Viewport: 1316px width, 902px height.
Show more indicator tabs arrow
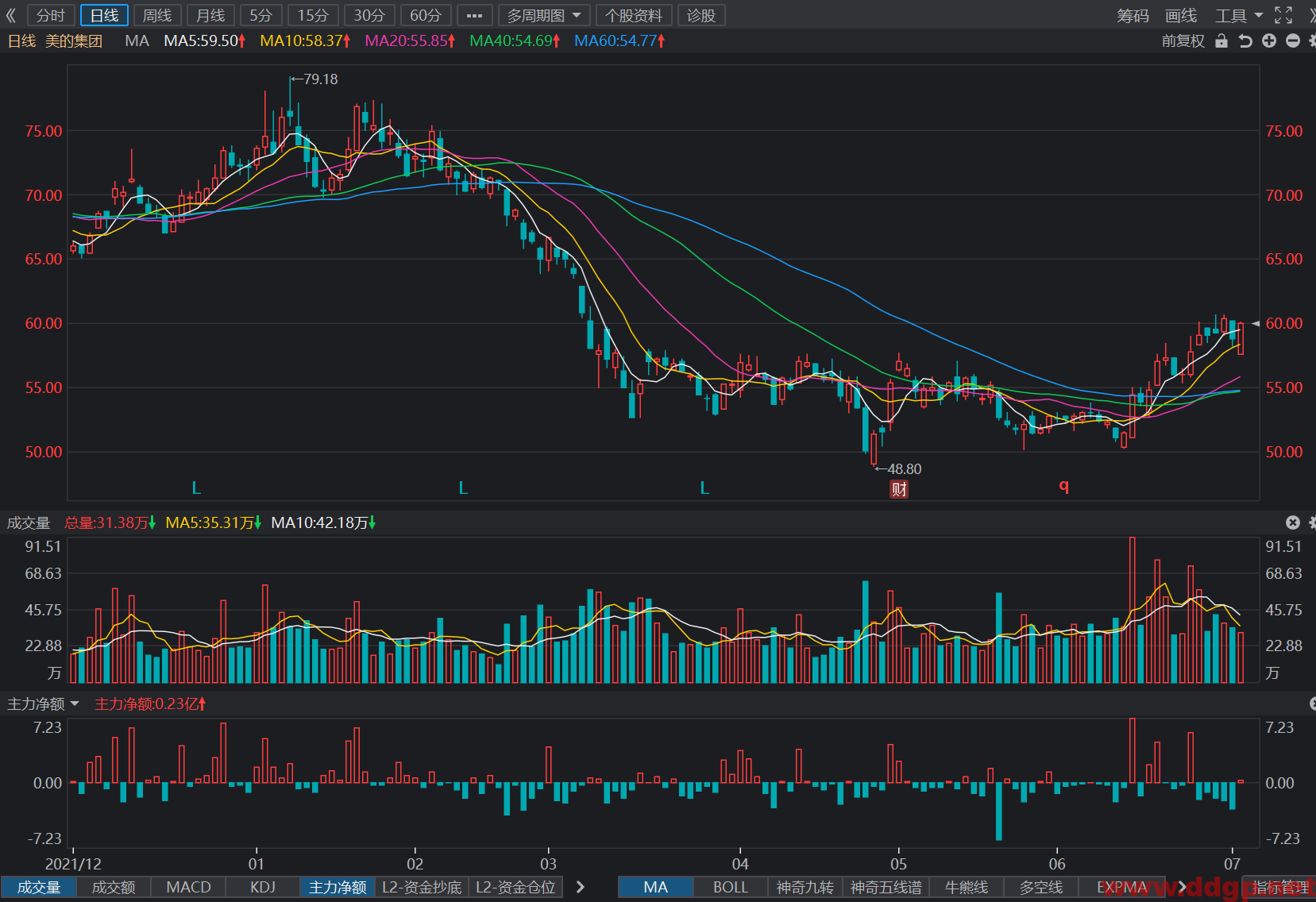[581, 887]
